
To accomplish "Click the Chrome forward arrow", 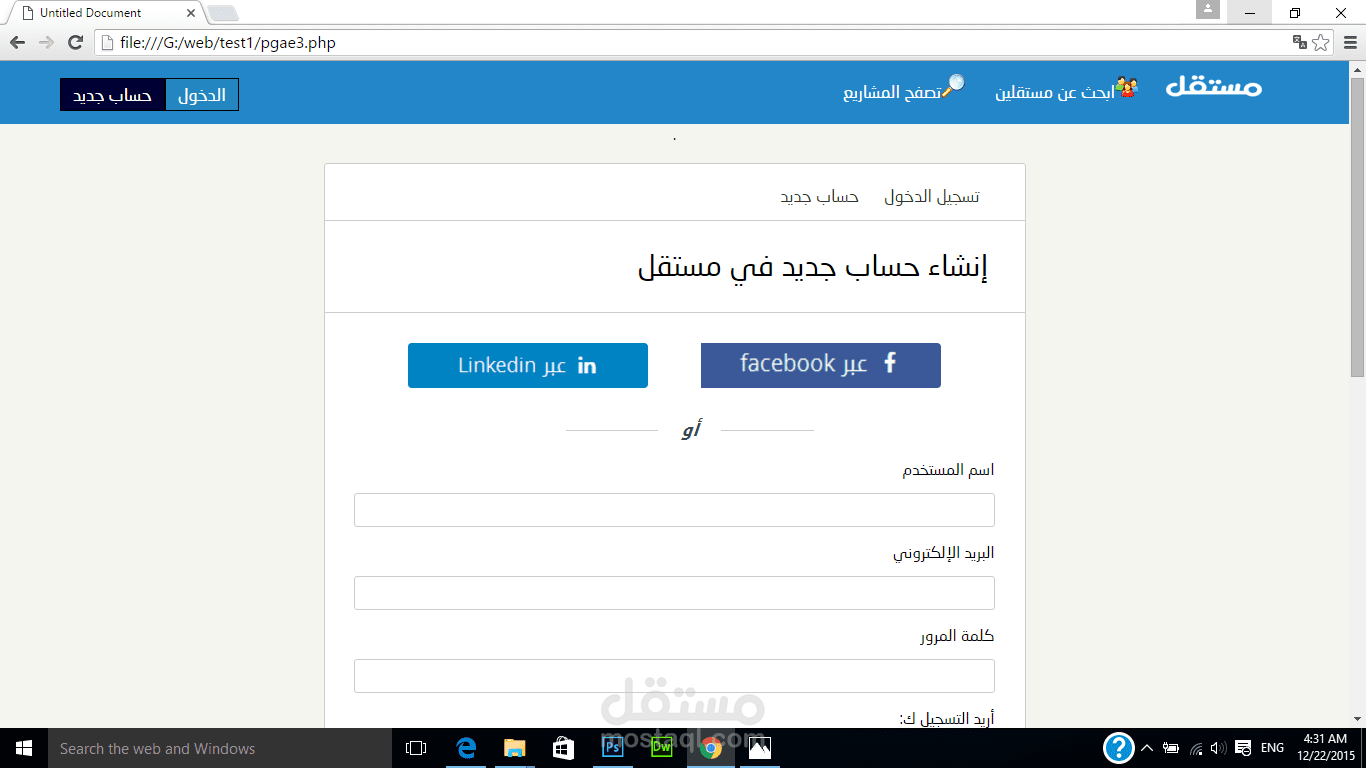I will (46, 43).
